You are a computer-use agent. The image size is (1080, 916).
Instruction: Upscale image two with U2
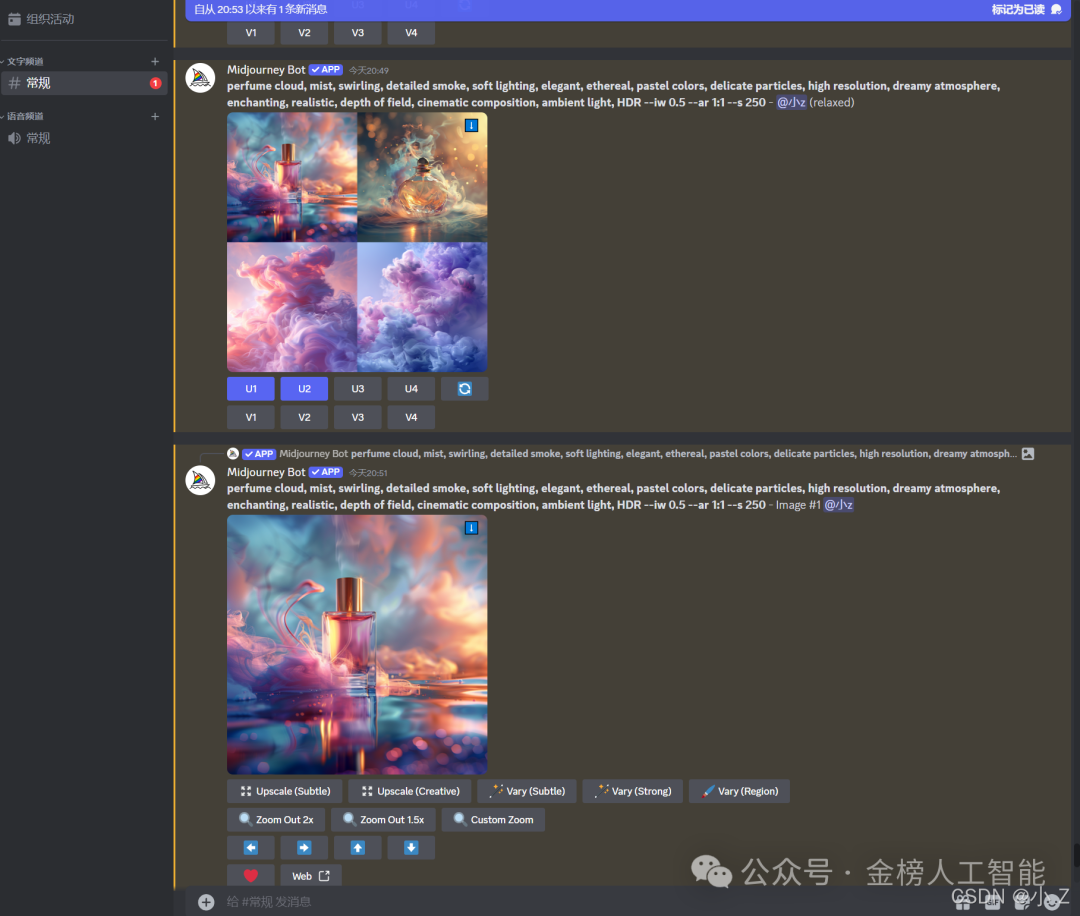click(x=304, y=389)
